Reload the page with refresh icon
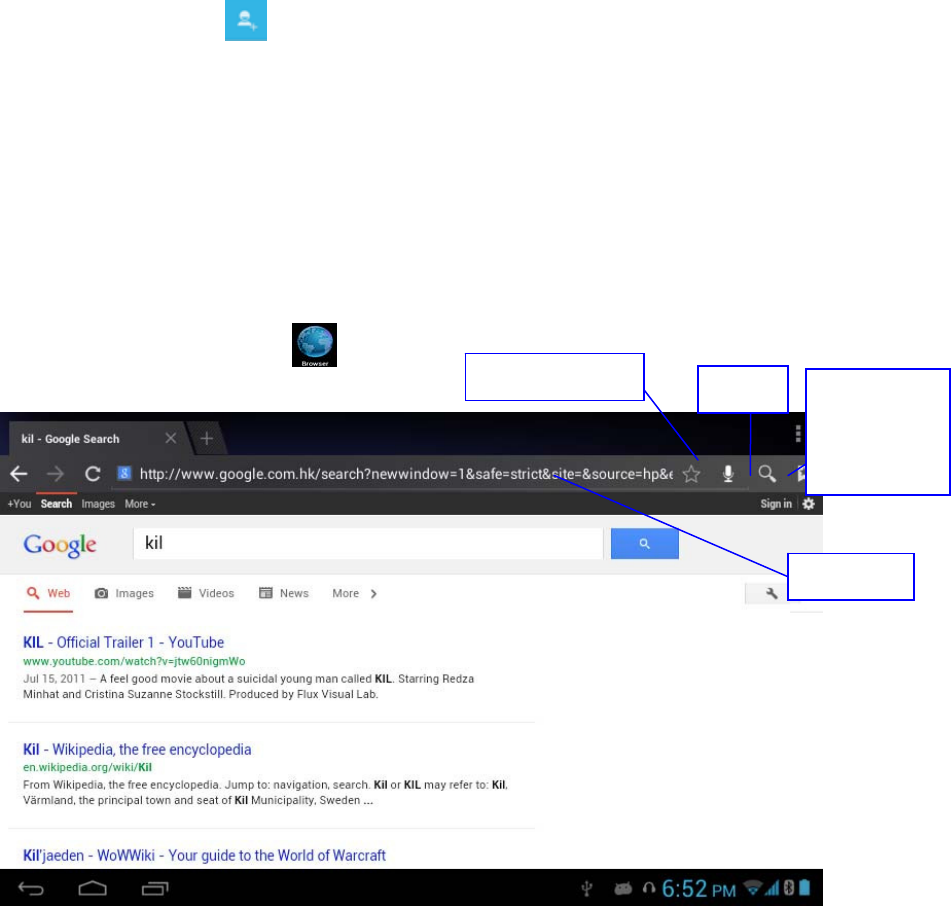 point(92,474)
